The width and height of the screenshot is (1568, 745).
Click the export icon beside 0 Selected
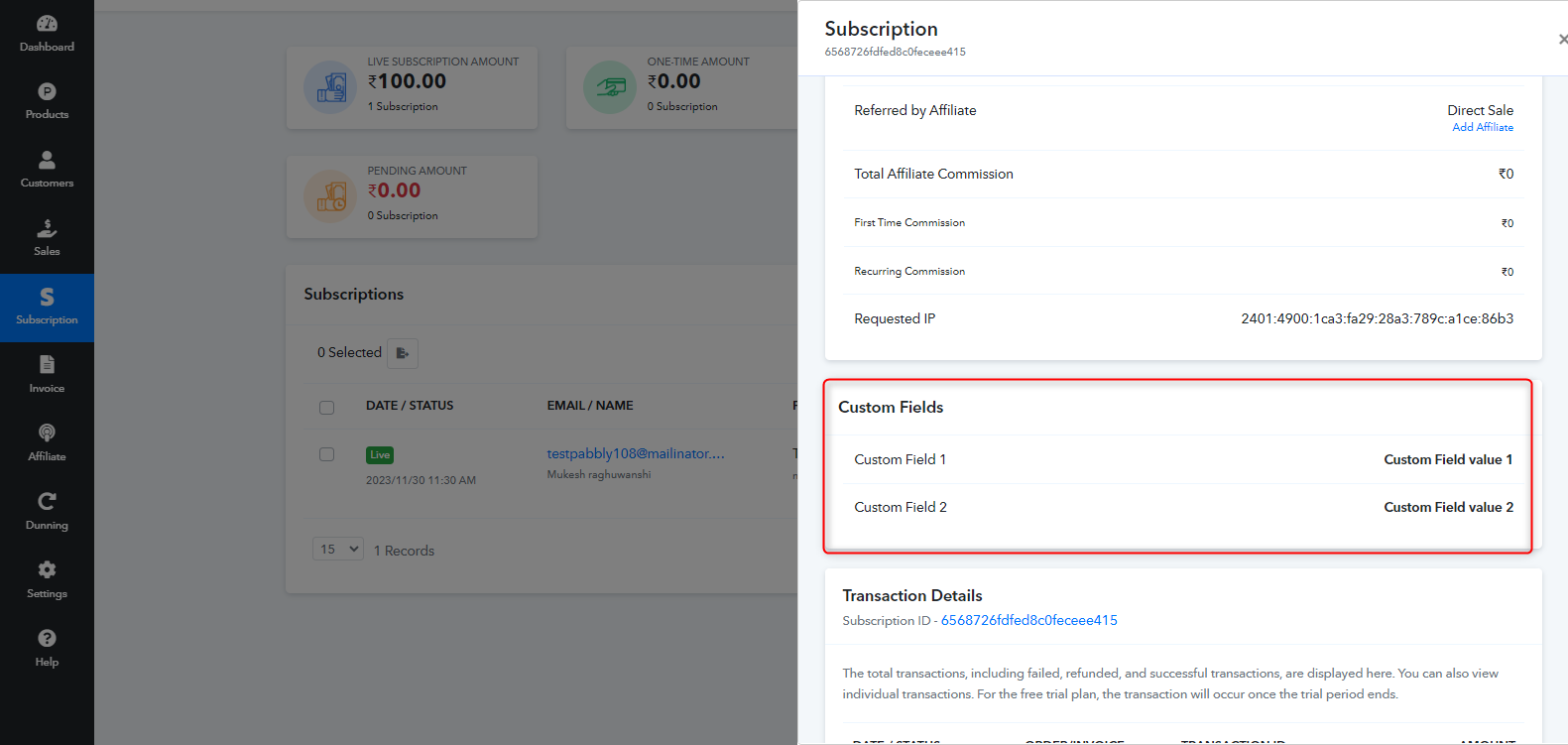point(403,353)
